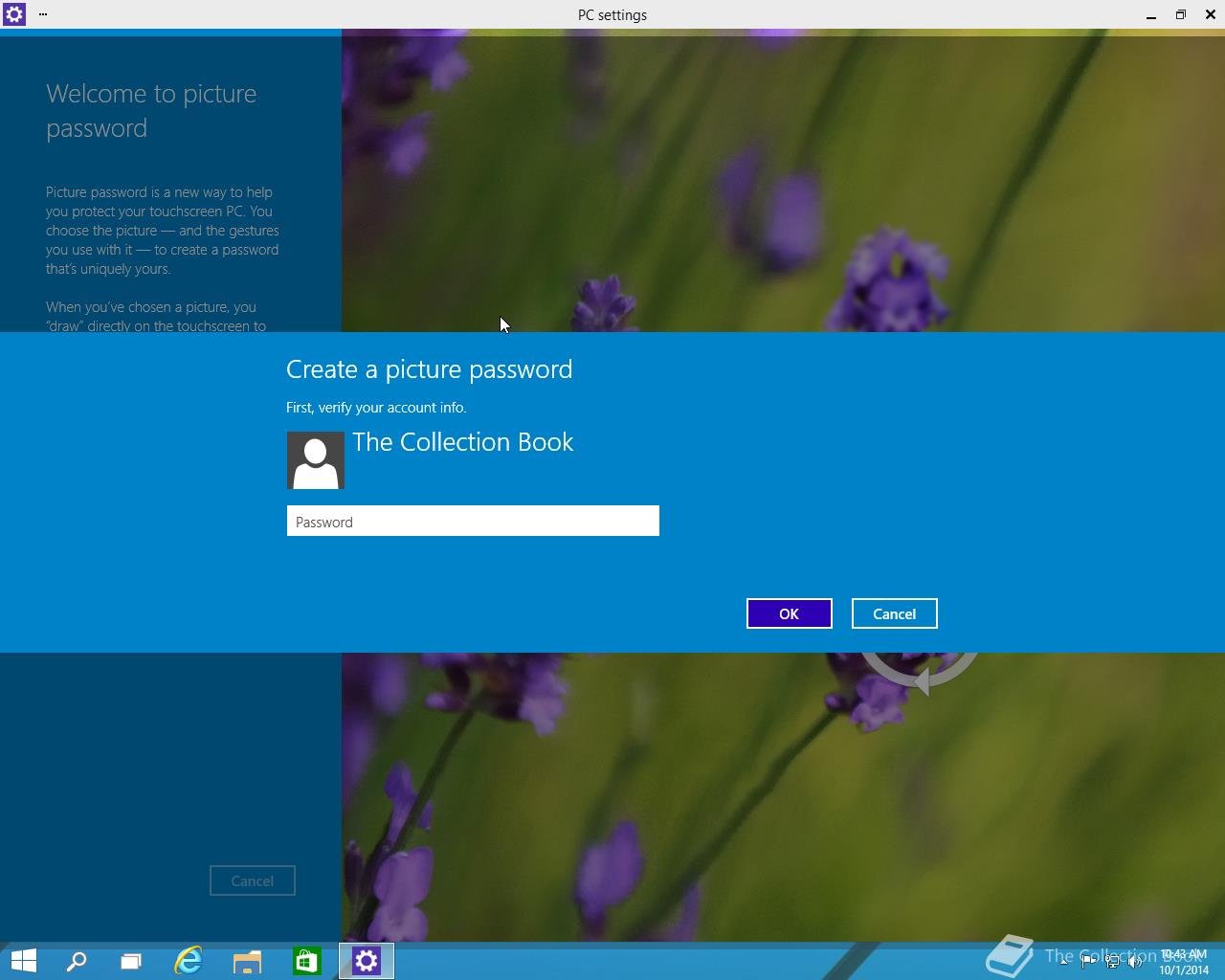Focus the Password input field

pos(473,521)
